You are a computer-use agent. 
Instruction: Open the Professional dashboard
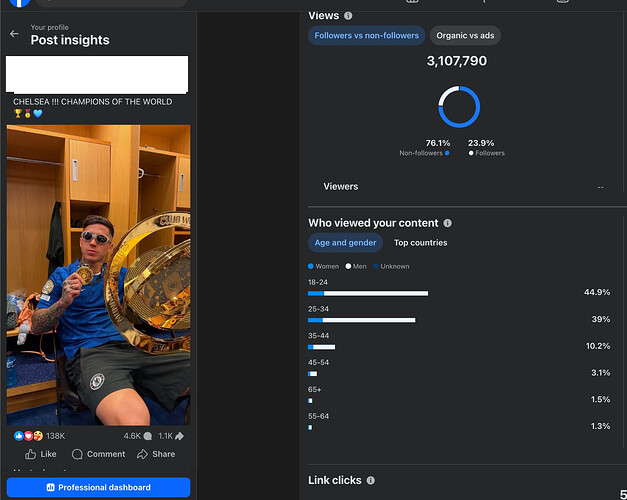click(x=98, y=487)
